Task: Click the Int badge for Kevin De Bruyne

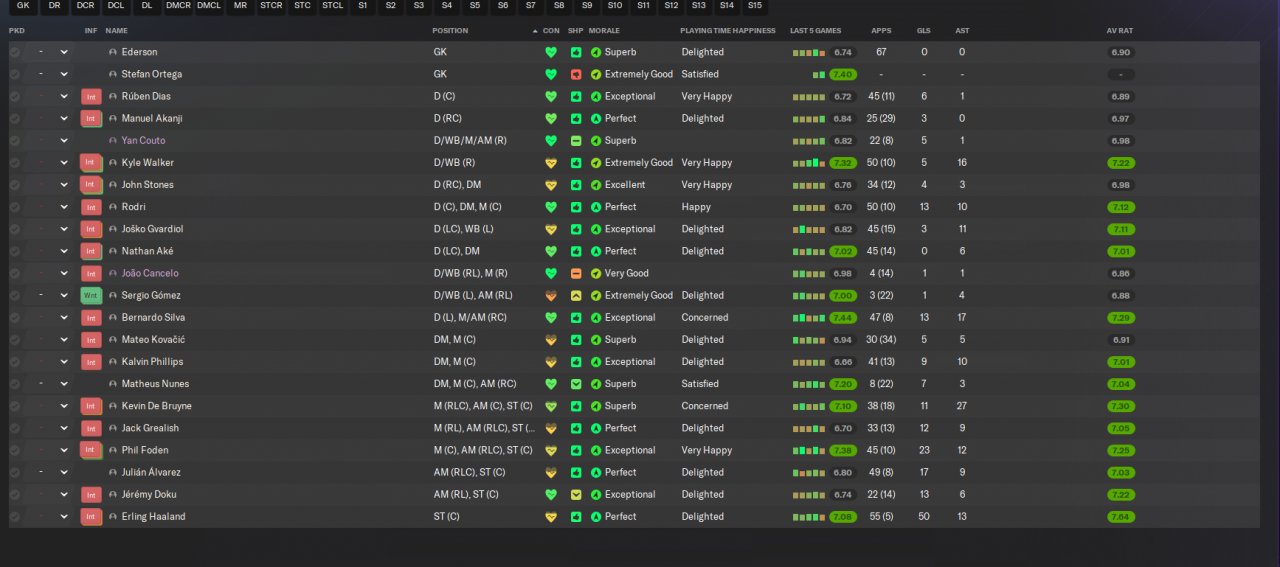Action: [x=91, y=406]
